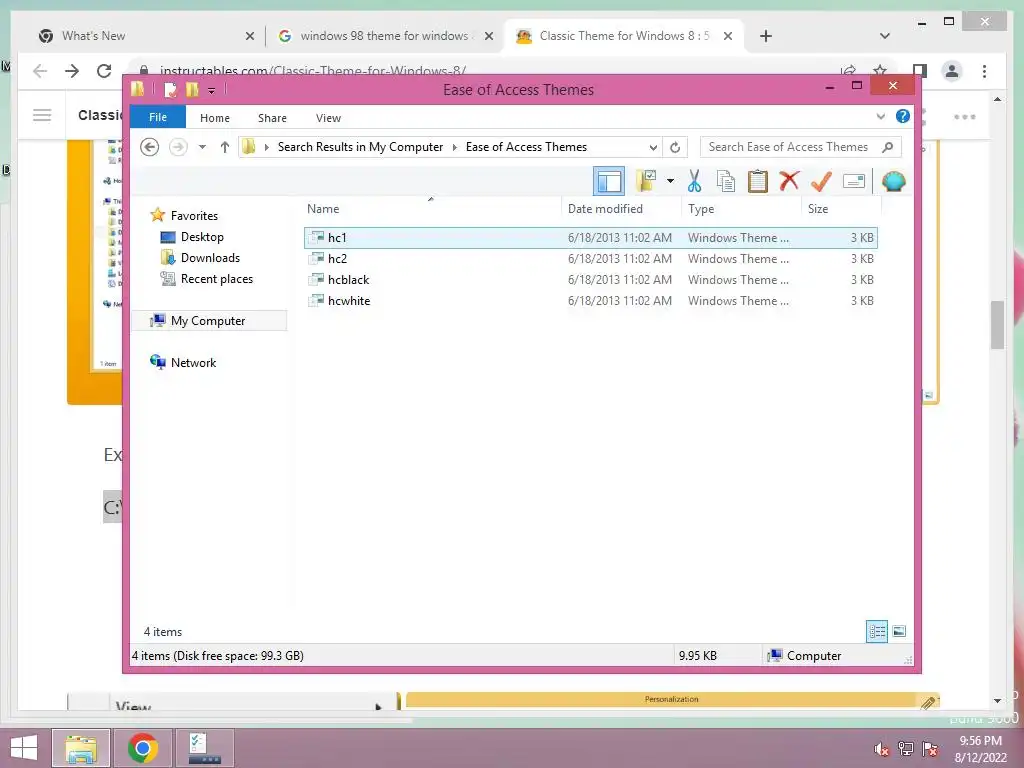The width and height of the screenshot is (1024, 768).
Task: Switch to windows 98 theme Google tab
Action: coord(386,36)
